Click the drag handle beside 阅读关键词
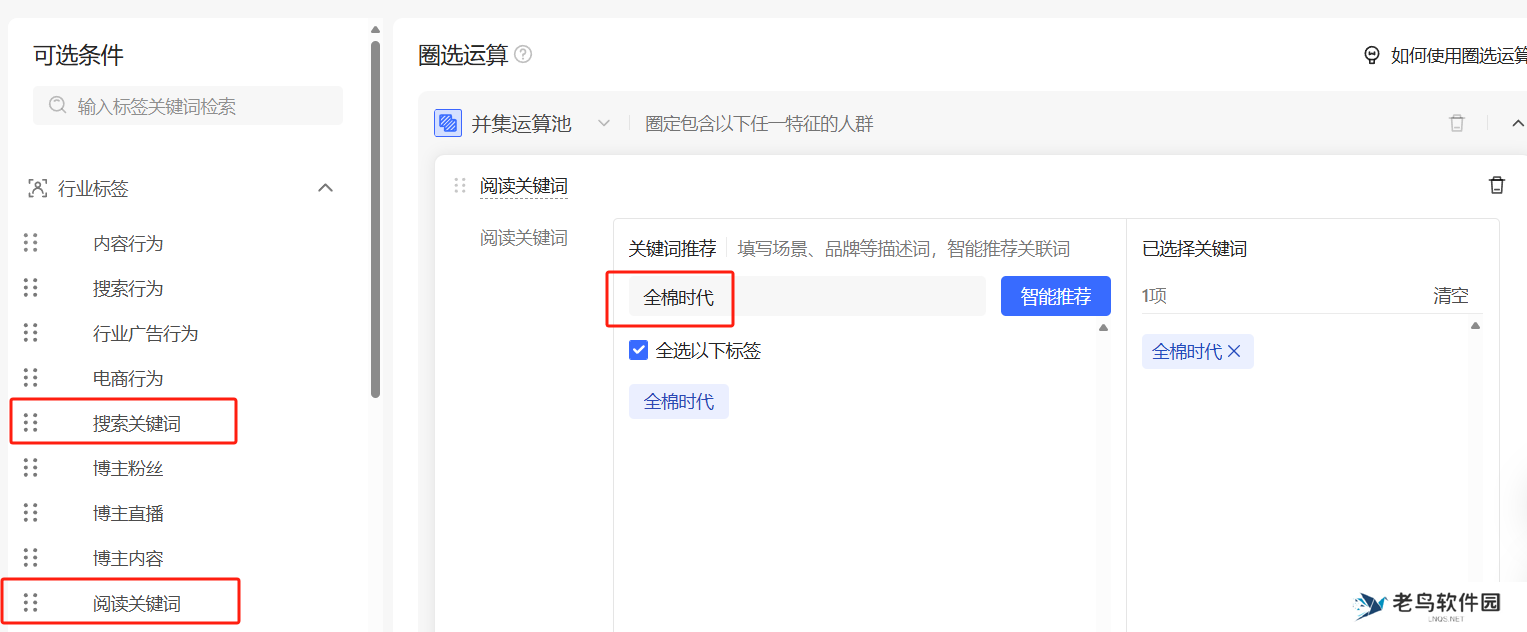 [30, 601]
